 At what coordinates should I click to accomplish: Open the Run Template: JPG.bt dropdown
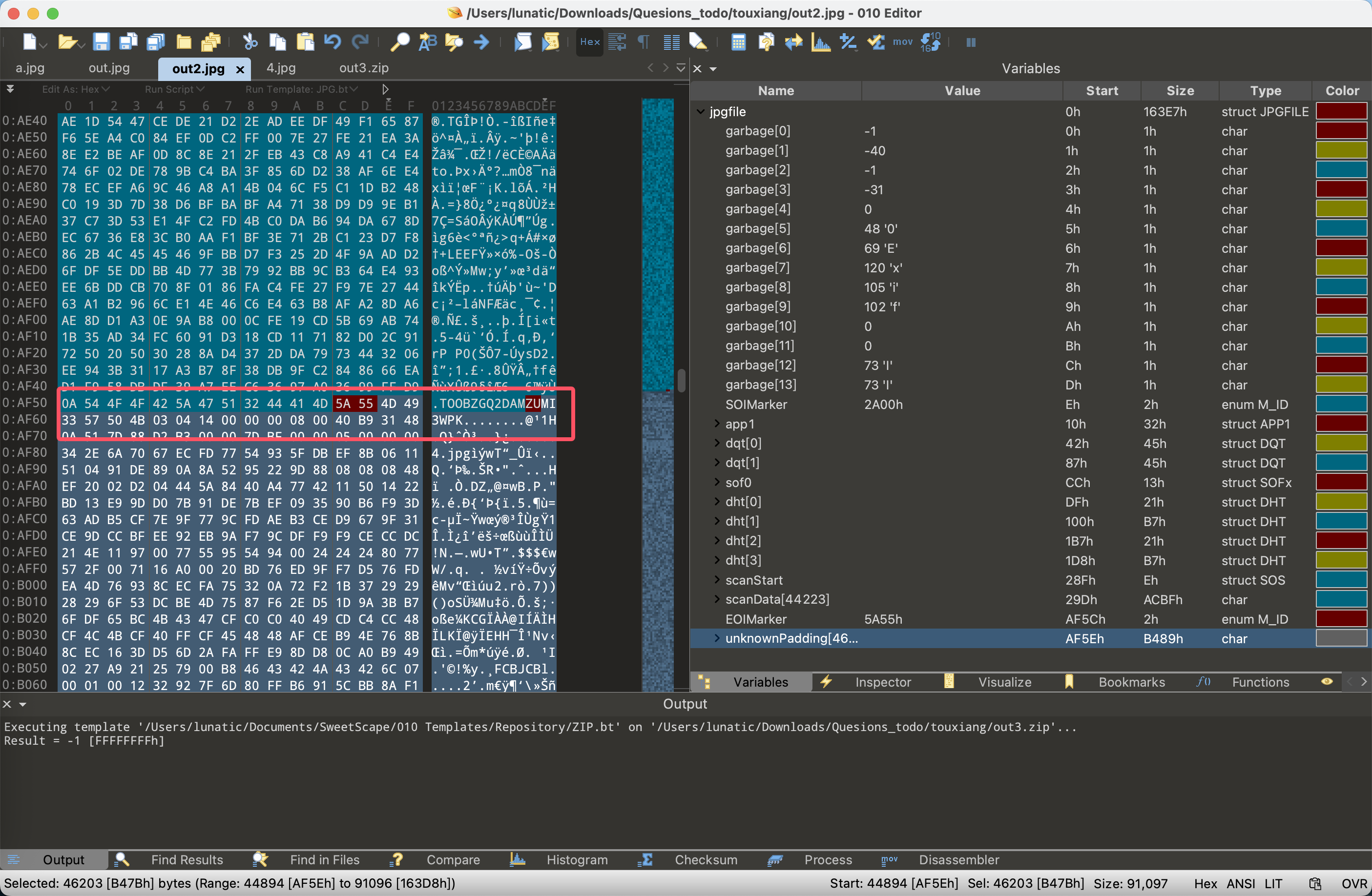[x=302, y=89]
